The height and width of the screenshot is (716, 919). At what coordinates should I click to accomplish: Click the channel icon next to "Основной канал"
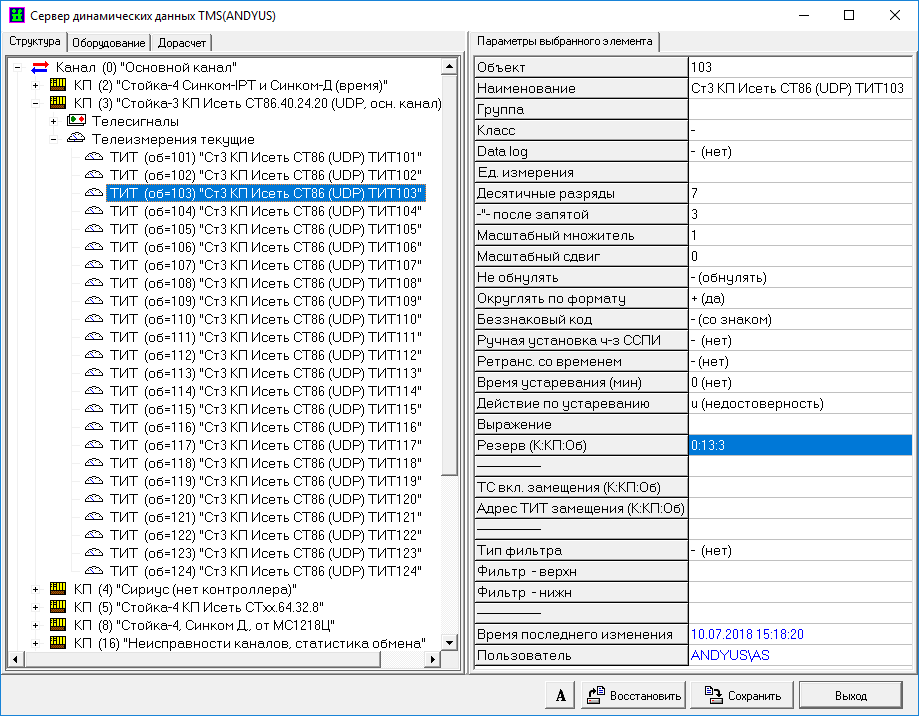[x=41, y=67]
